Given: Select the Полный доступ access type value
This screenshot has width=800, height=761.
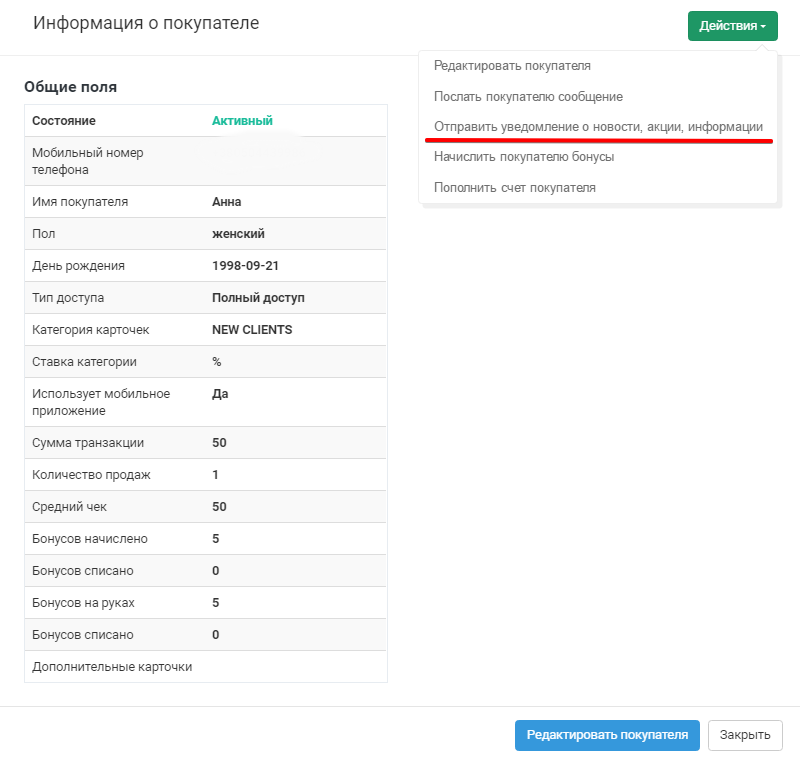Looking at the screenshot, I should [258, 298].
